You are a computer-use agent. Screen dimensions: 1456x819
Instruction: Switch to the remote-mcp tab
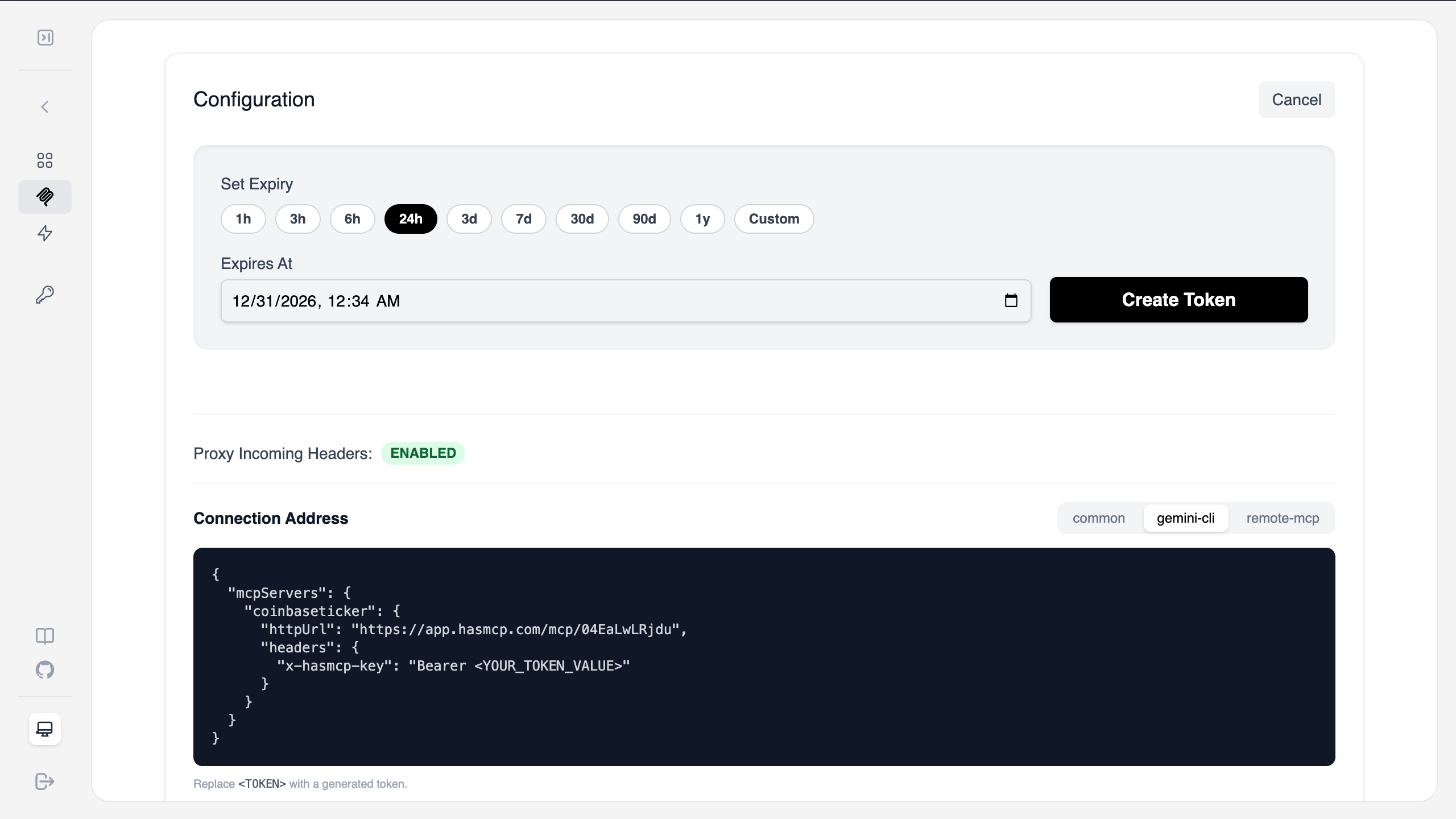(x=1283, y=518)
